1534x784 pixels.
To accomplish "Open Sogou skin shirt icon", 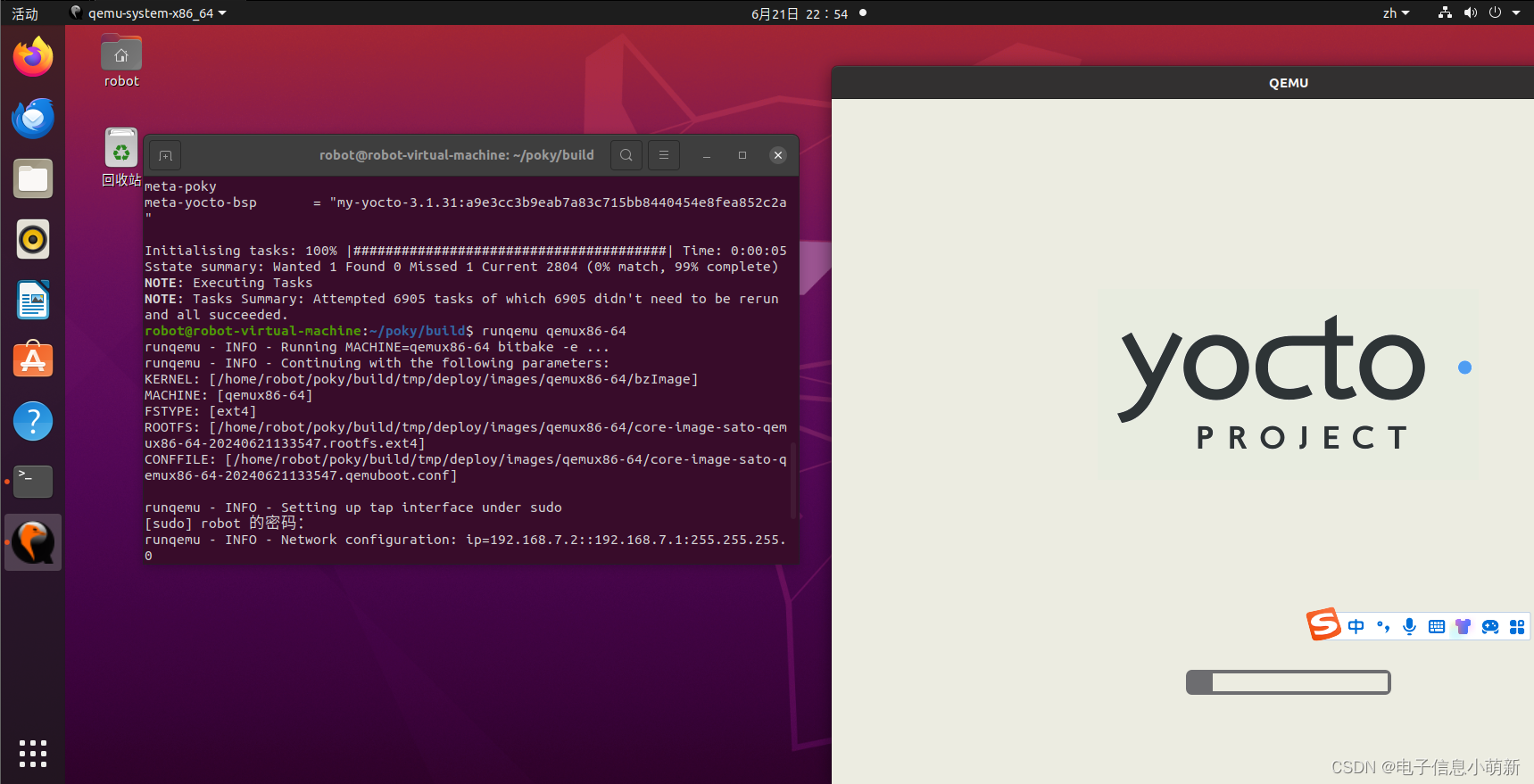I will [1464, 626].
